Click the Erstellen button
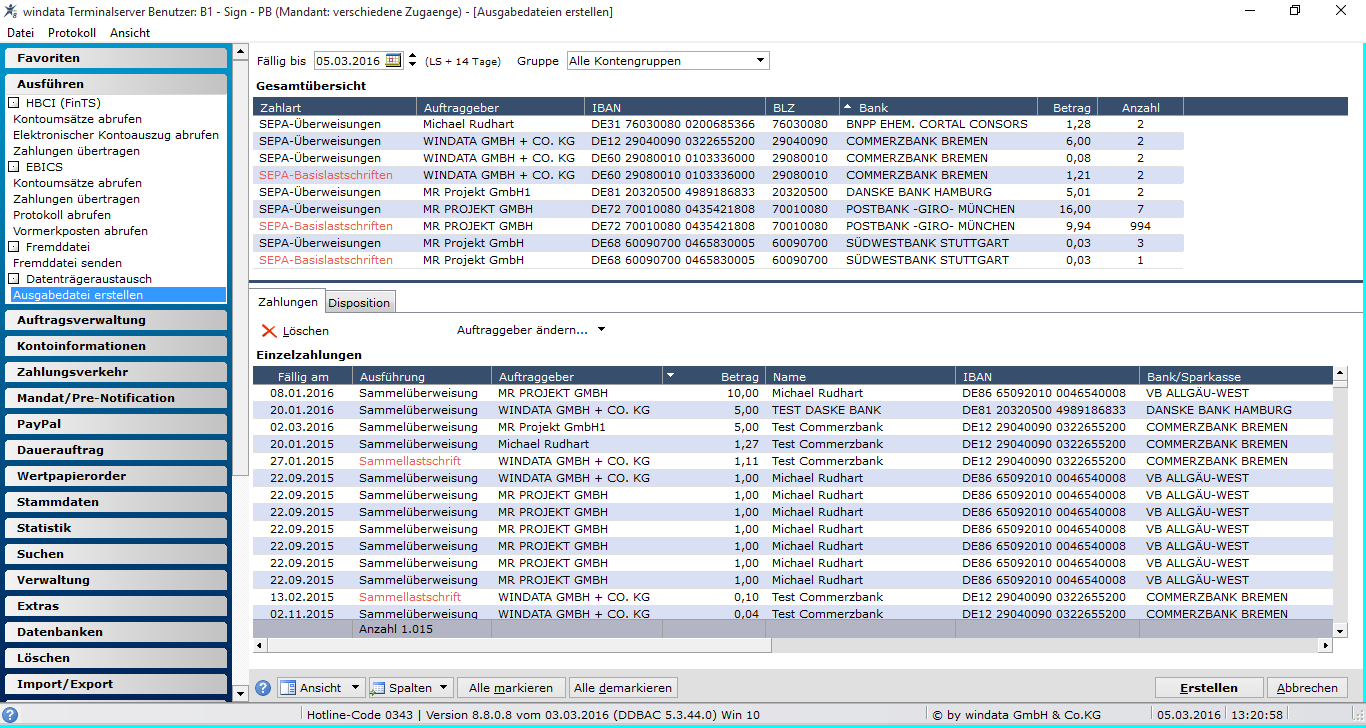 (x=1209, y=688)
